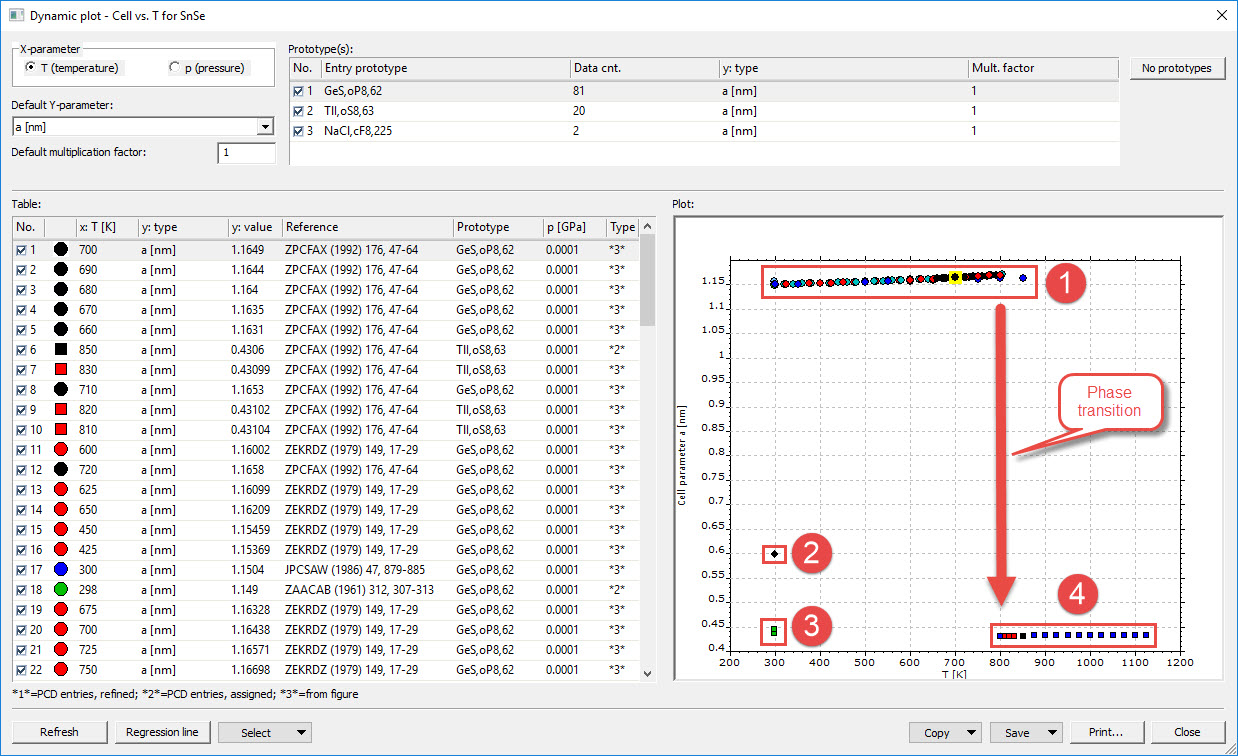Click the black diamond data point in plot
The height and width of the screenshot is (756, 1238).
point(774,554)
